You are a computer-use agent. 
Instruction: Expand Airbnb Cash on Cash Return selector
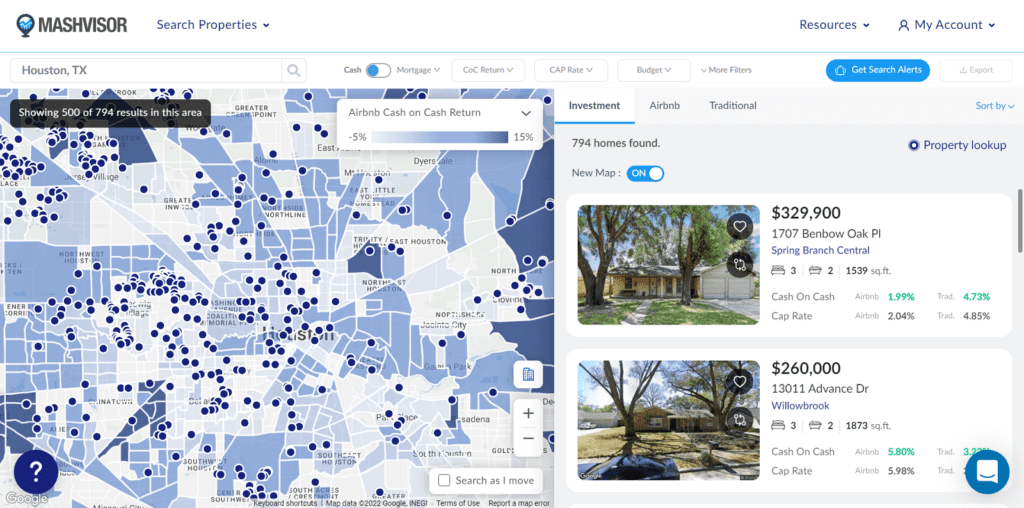[524, 113]
